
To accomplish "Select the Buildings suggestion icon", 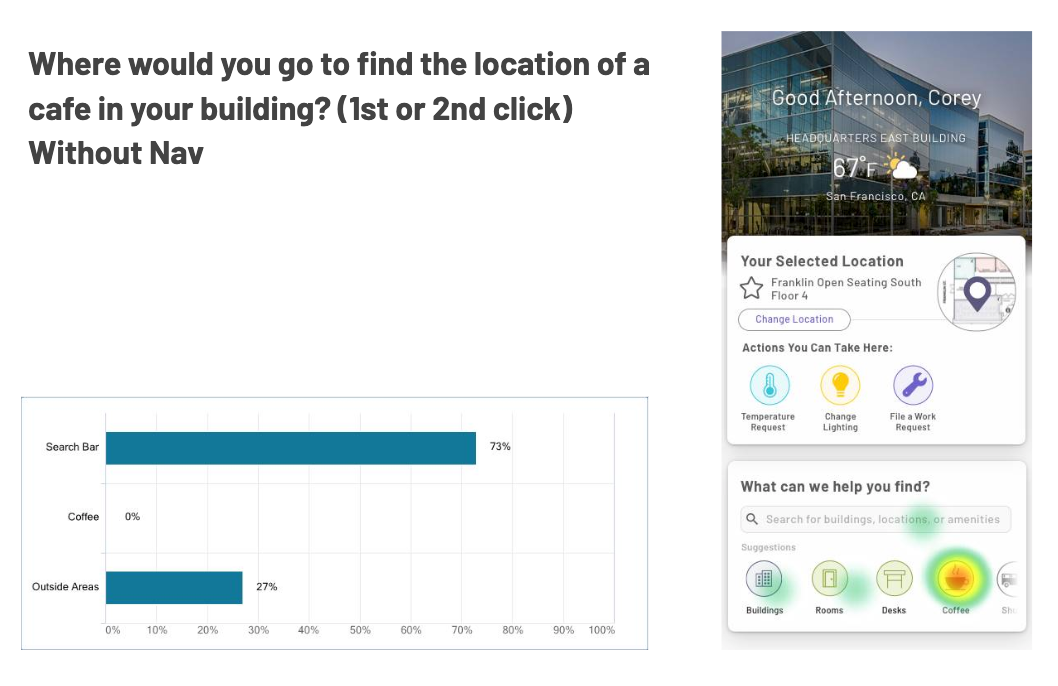I will point(764,578).
